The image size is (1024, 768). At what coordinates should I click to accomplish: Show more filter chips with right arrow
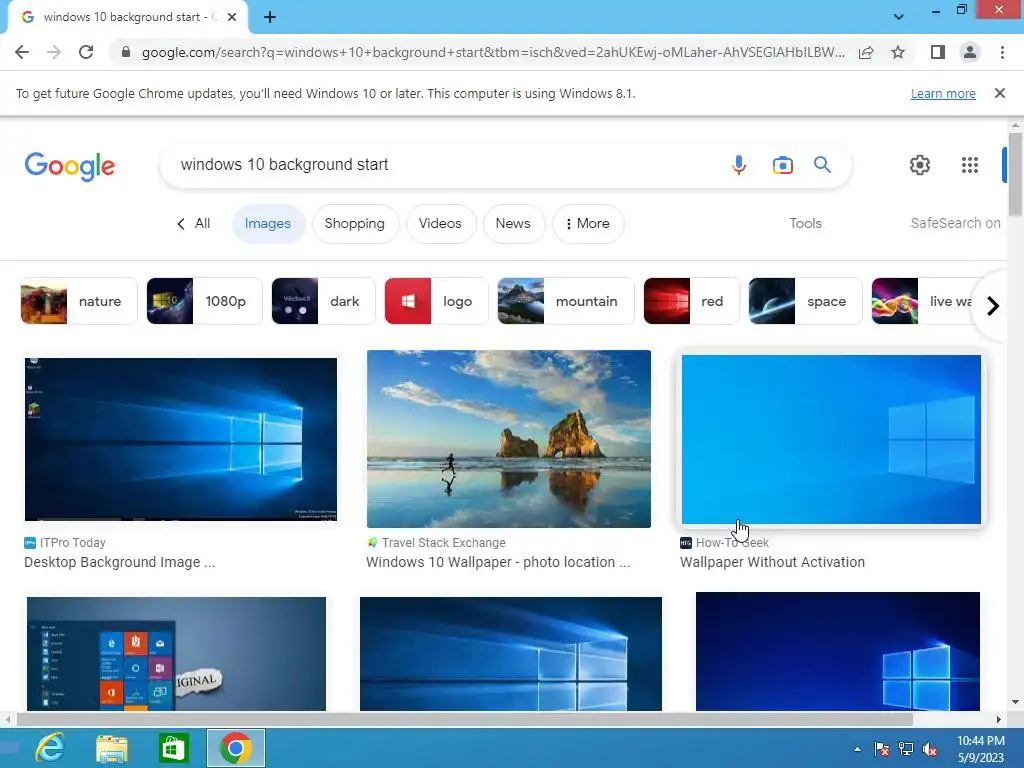coord(993,306)
